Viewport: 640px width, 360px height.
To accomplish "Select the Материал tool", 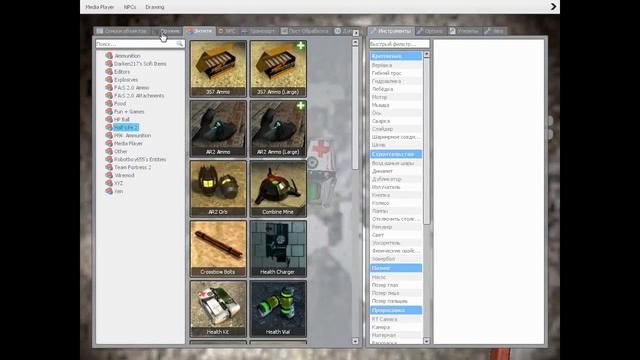I will [x=396, y=335].
